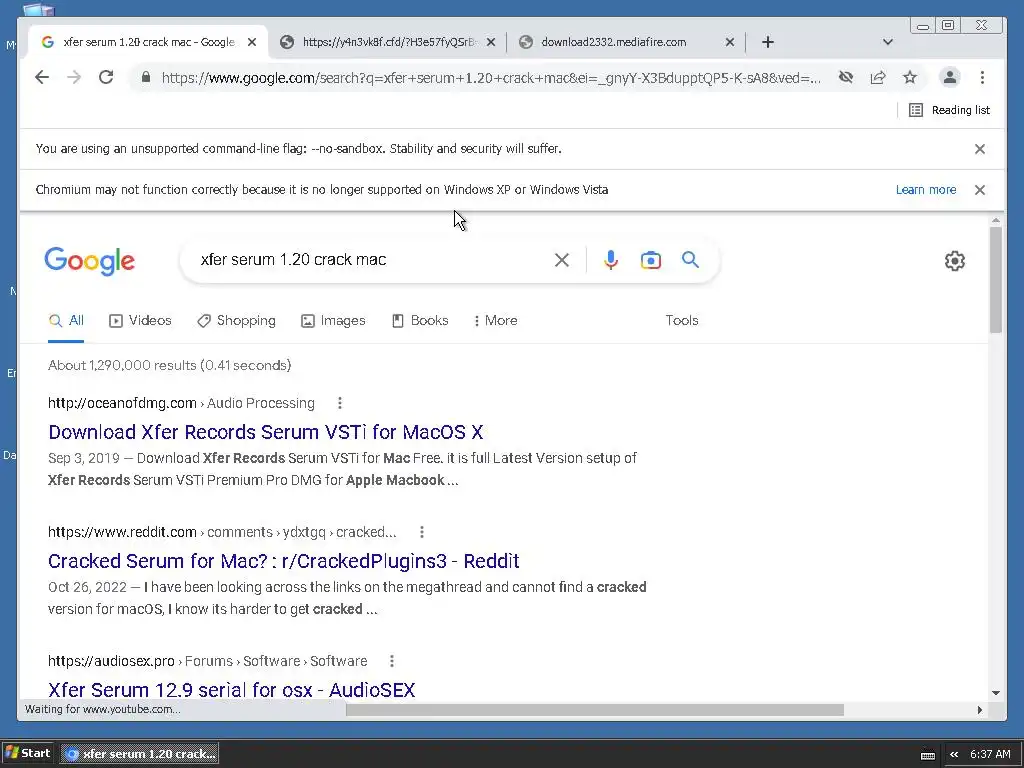Open the Windows Start menu
The height and width of the screenshot is (768, 1024).
28,753
